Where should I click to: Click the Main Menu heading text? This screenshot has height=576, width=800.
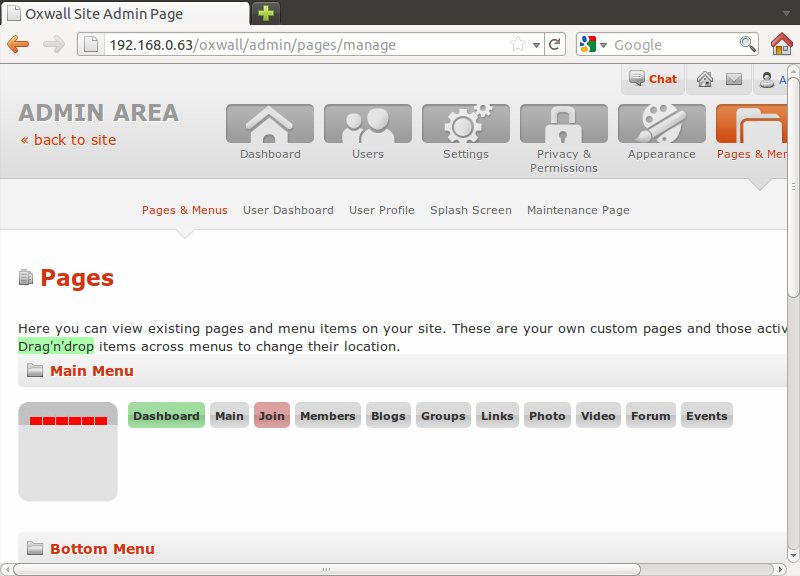pos(92,371)
